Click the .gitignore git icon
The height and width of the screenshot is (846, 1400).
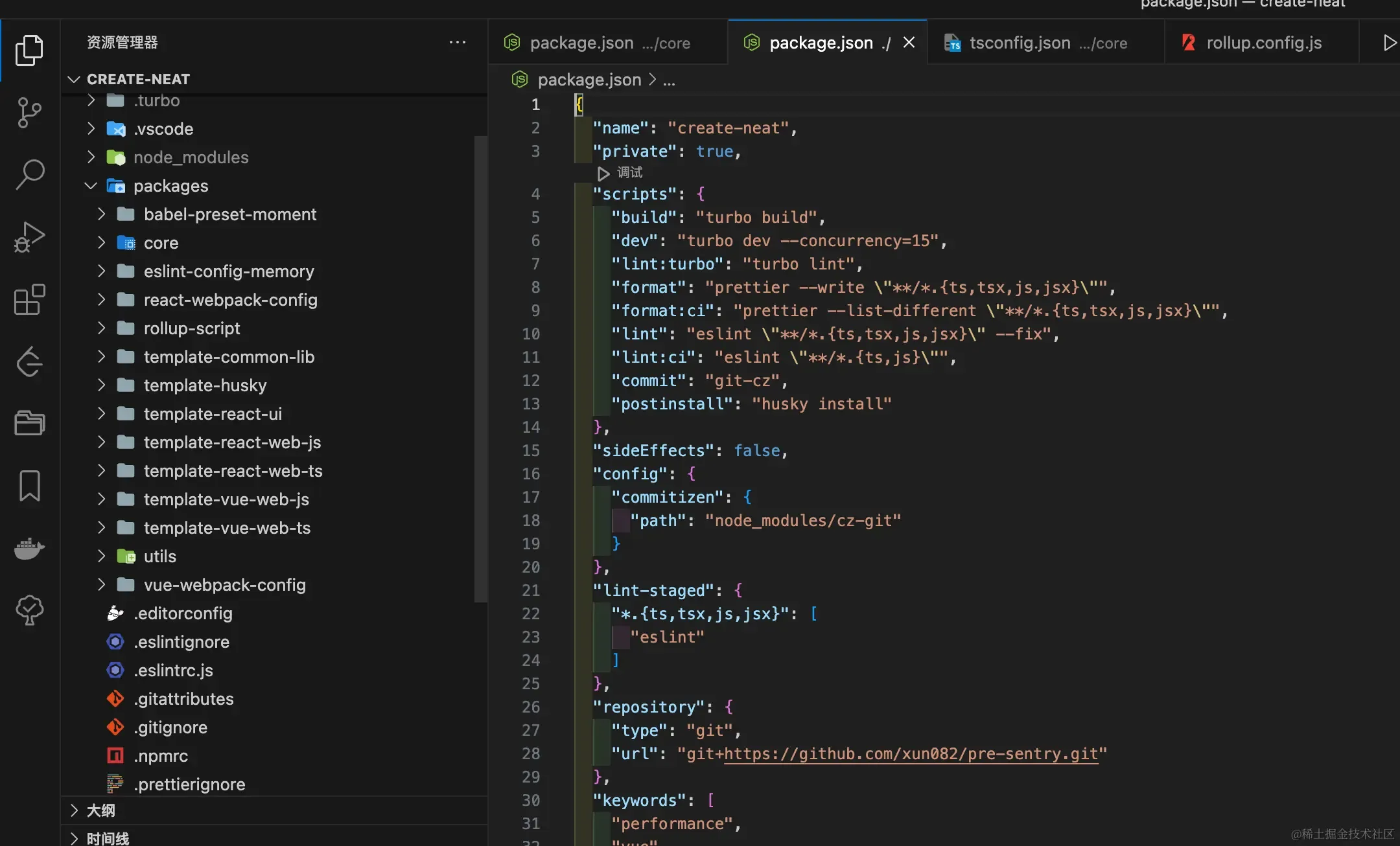click(x=115, y=727)
